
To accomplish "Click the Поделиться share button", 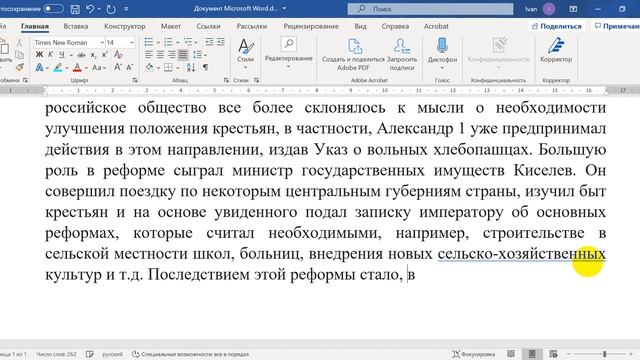I will coord(557,26).
